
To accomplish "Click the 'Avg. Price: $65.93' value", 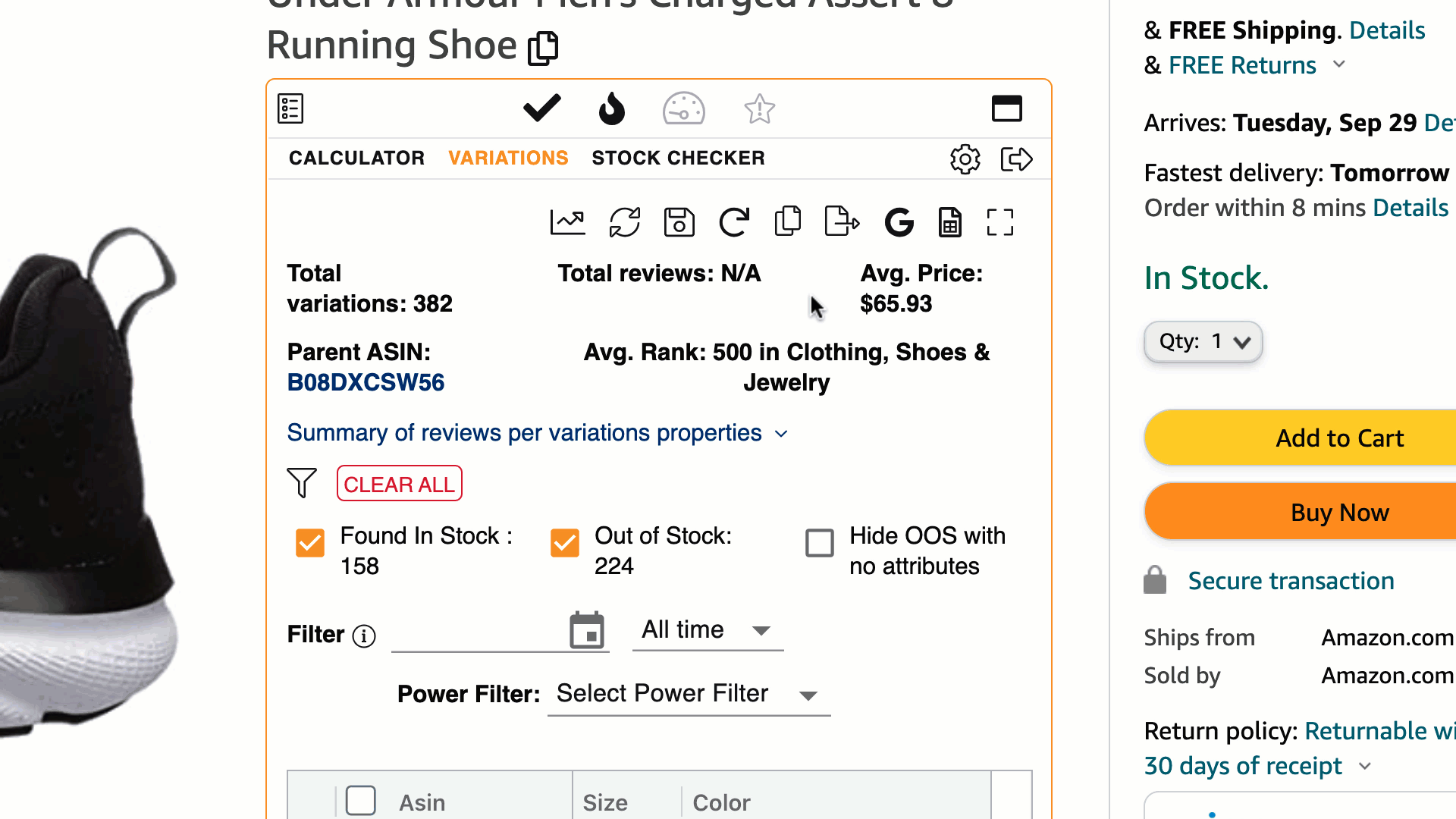I will point(921,289).
